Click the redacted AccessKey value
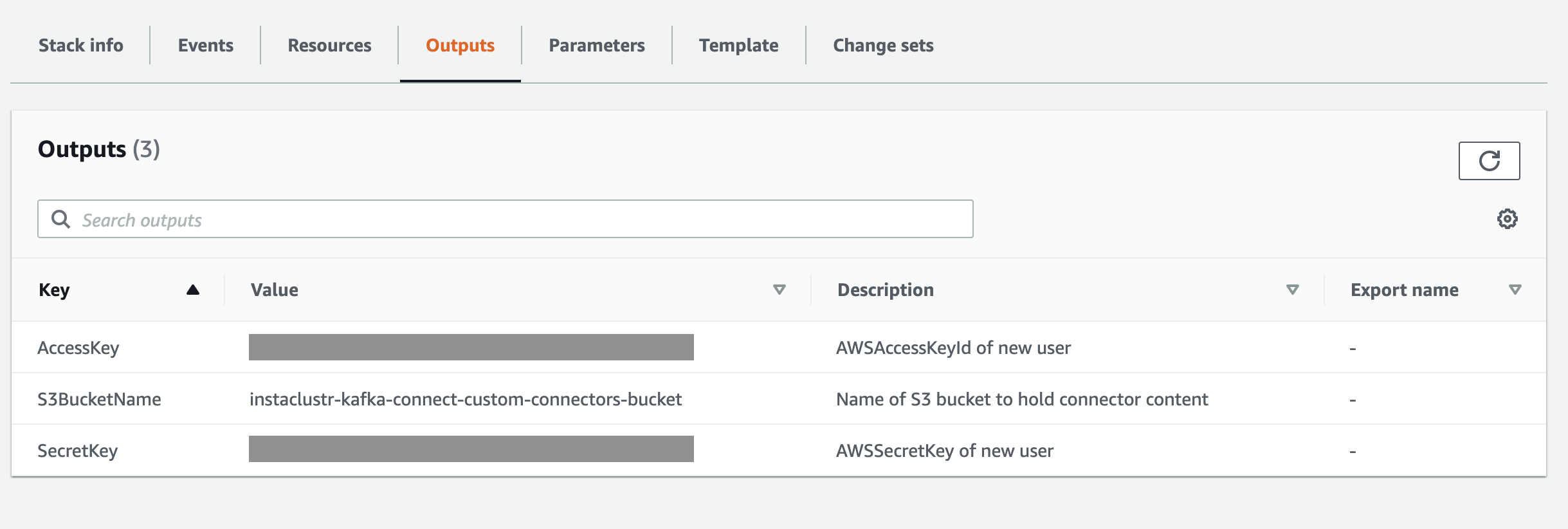Viewport: 1568px width, 529px height. 471,348
